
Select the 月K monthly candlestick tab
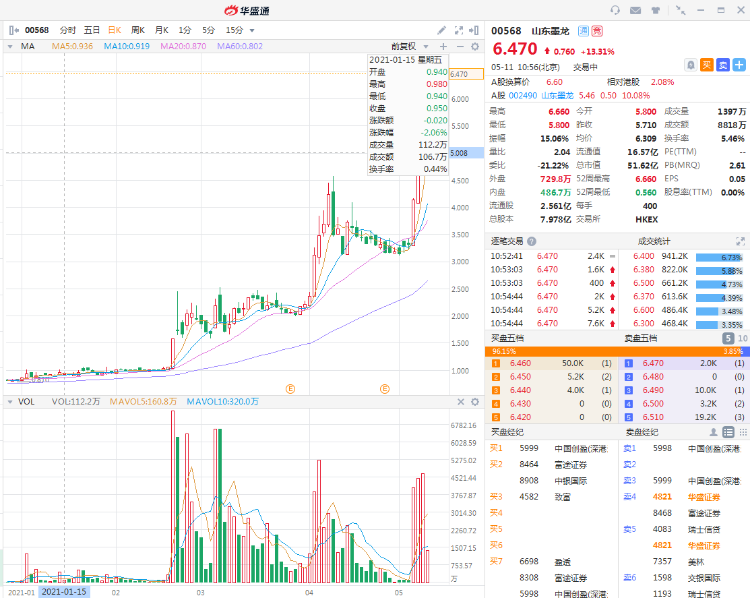point(162,30)
